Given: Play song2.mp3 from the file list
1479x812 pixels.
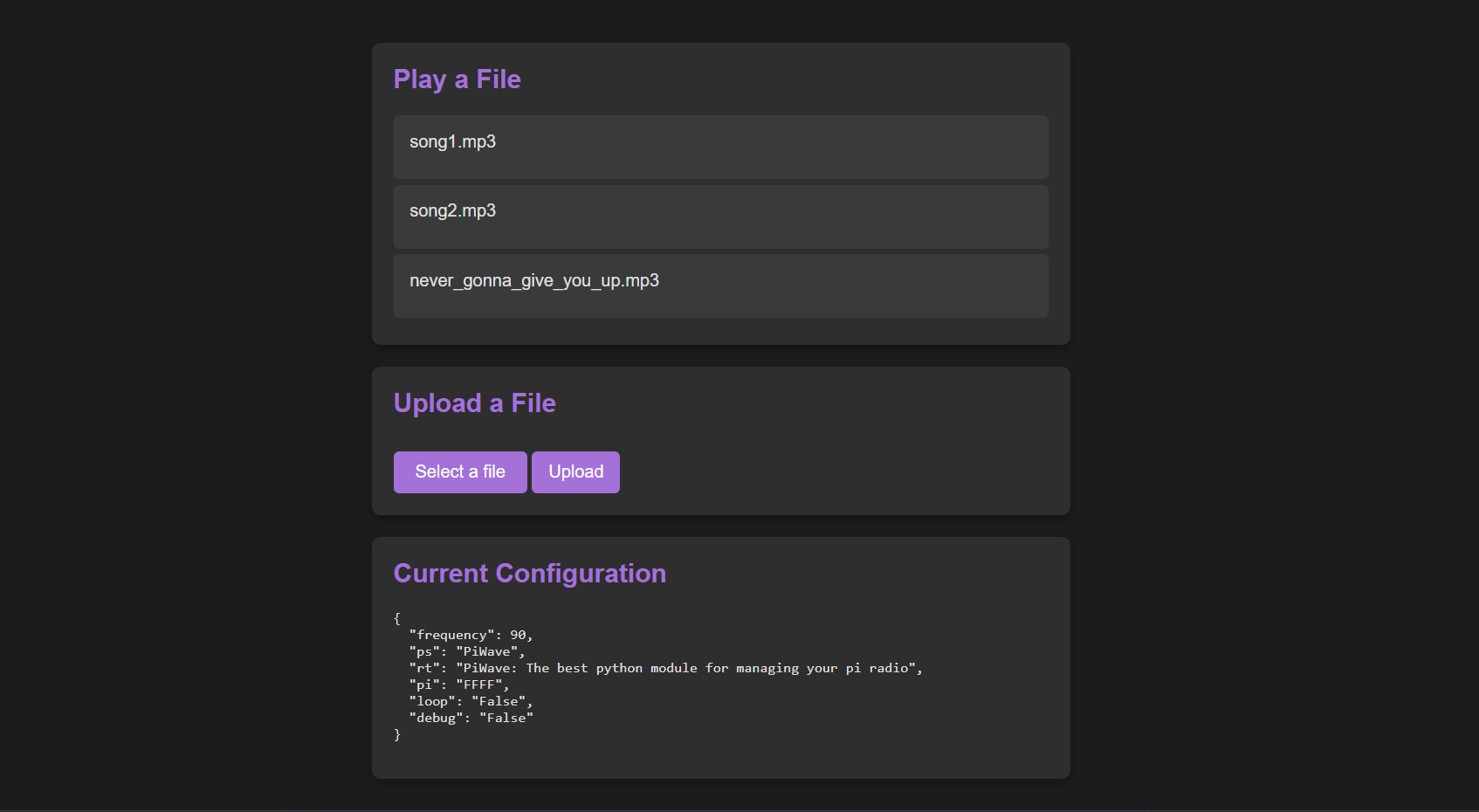Looking at the screenshot, I should click(720, 217).
